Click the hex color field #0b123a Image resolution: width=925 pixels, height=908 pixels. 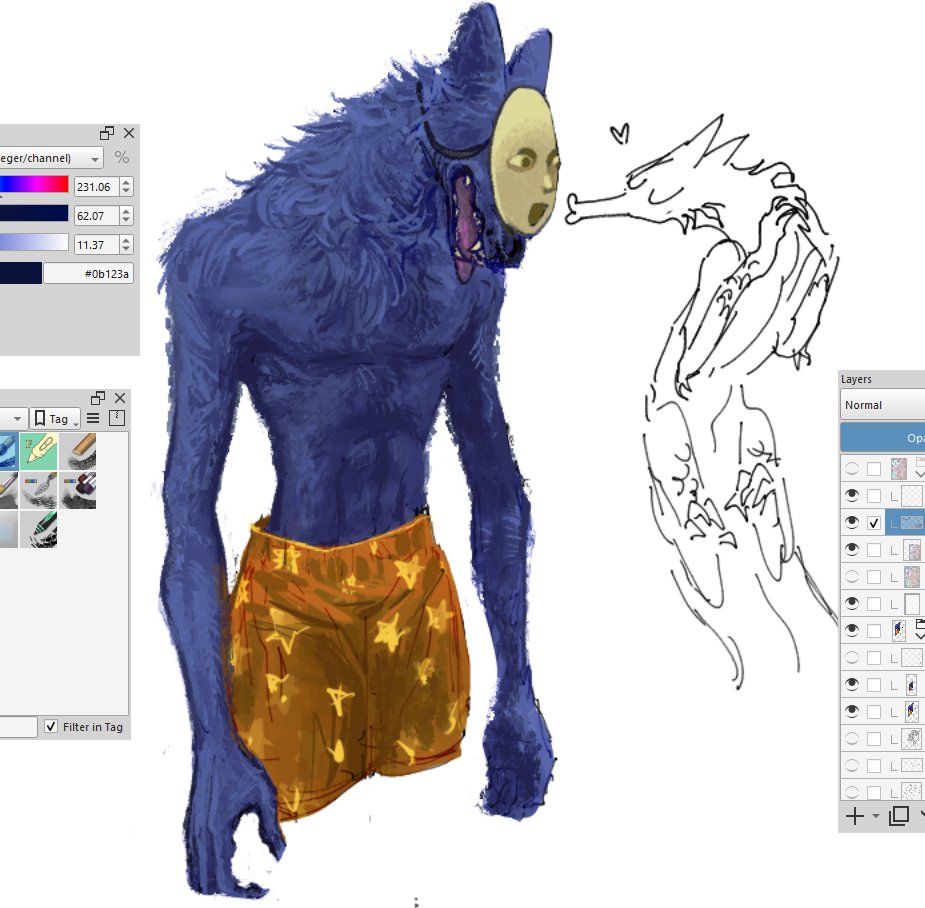(x=88, y=274)
